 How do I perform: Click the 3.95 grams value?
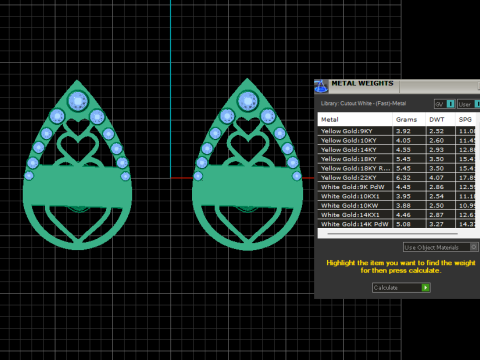pos(403,196)
